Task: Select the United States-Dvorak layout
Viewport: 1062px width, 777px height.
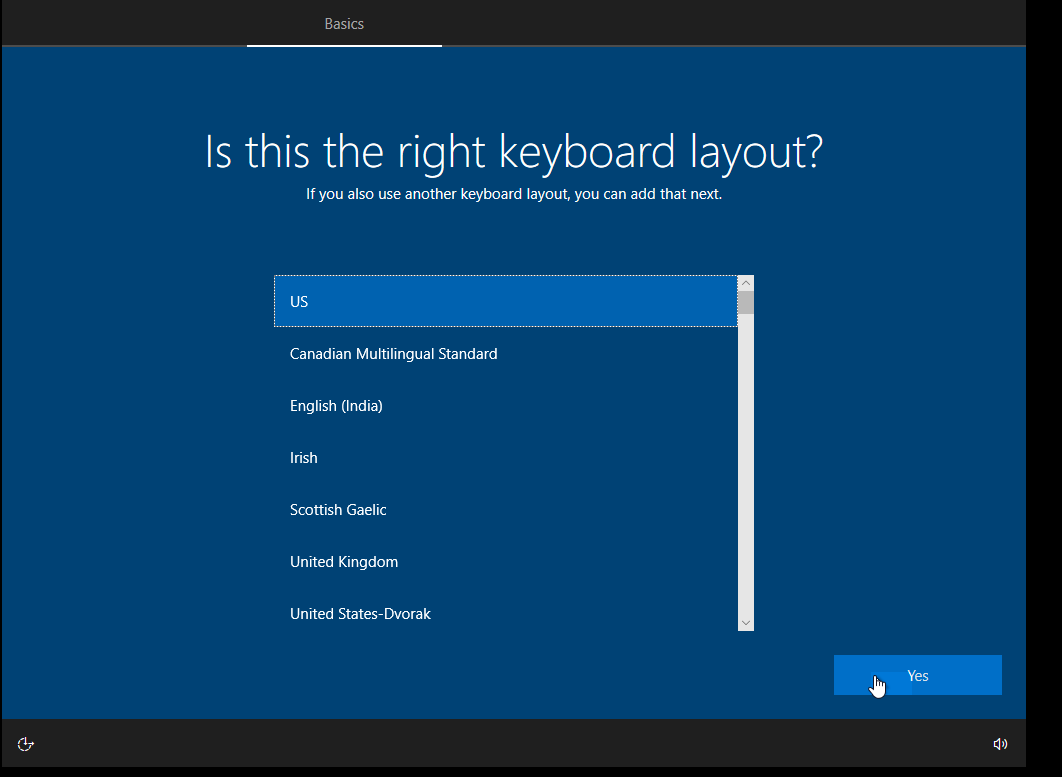Action: 506,614
